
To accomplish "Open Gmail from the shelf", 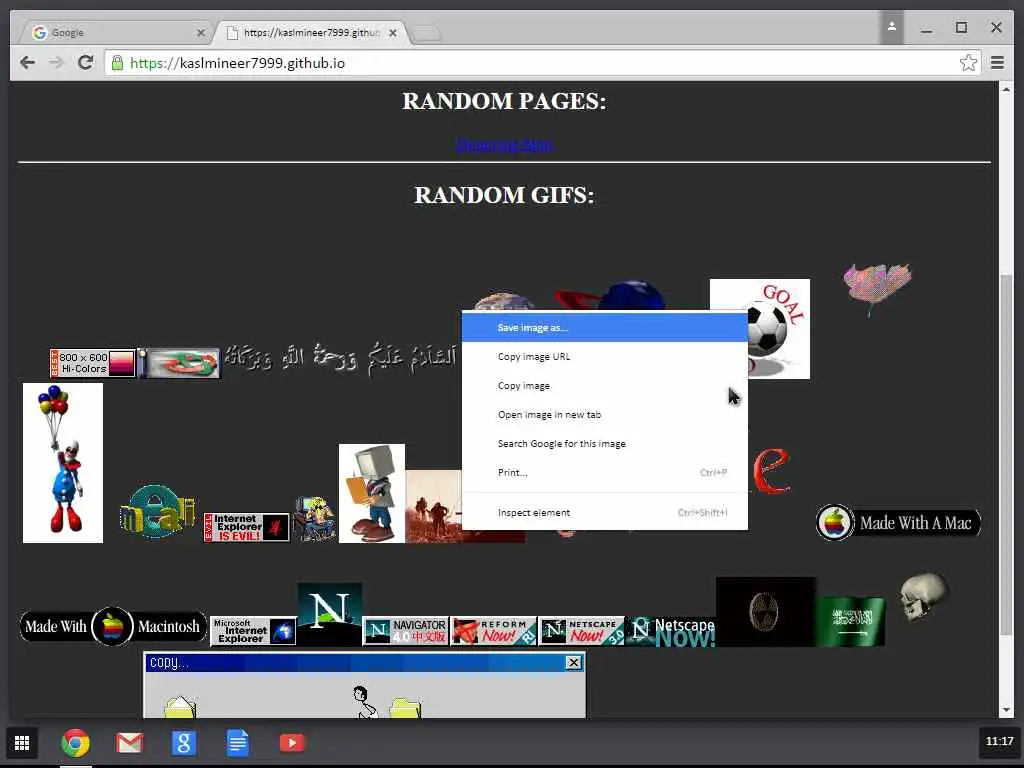I will 129,743.
